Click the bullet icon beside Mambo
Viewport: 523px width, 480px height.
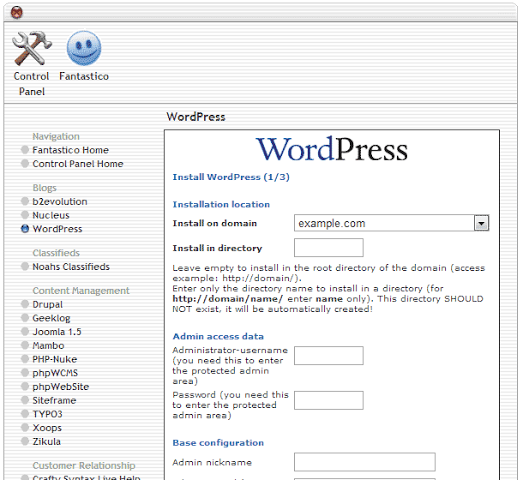pos(25,345)
